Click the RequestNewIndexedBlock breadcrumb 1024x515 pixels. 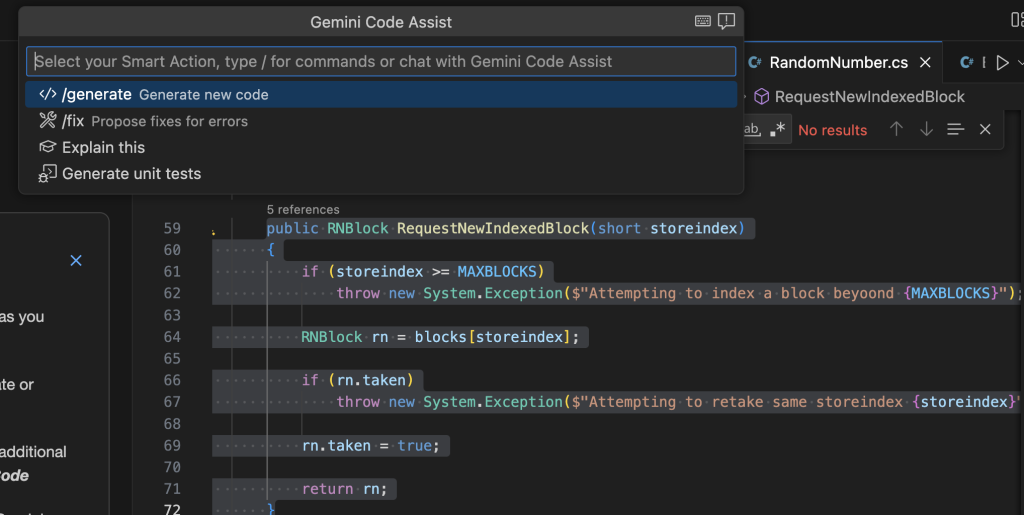click(x=869, y=97)
